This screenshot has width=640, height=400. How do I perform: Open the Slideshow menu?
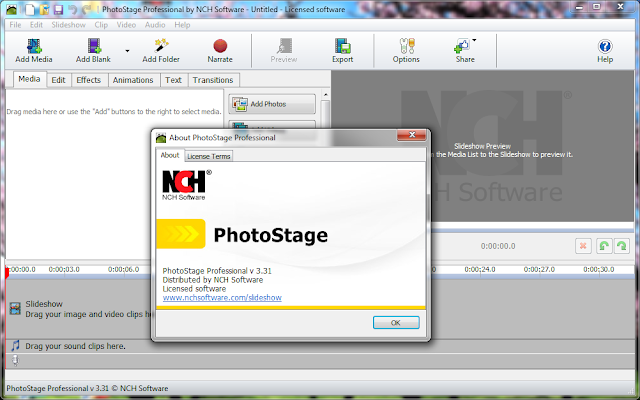tap(69, 25)
